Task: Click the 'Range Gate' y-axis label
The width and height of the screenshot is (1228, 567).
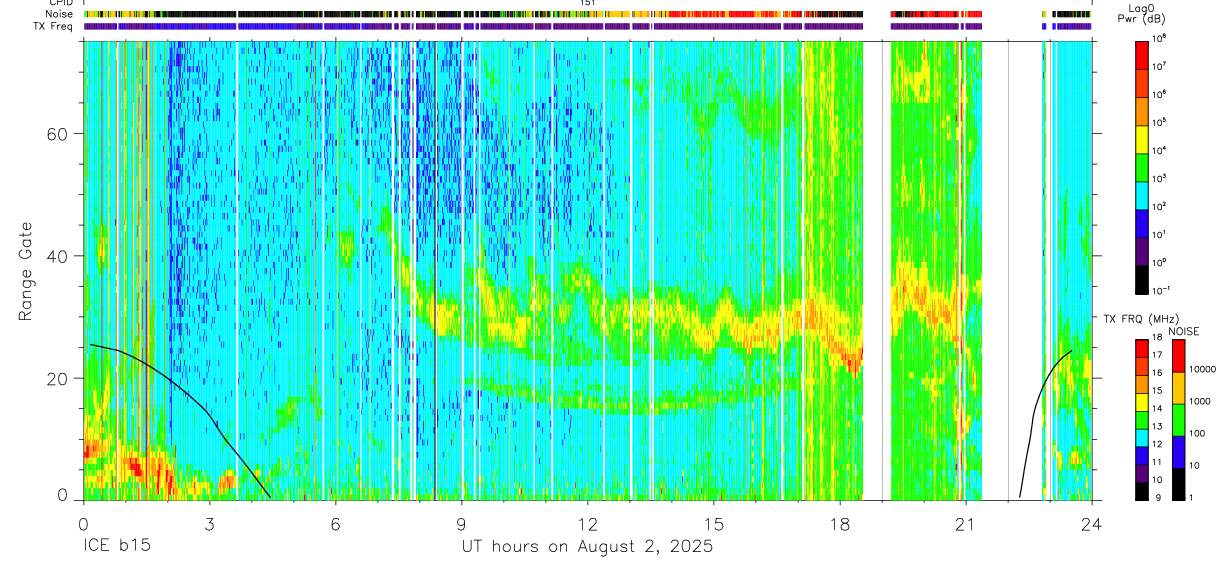Action: [26, 271]
